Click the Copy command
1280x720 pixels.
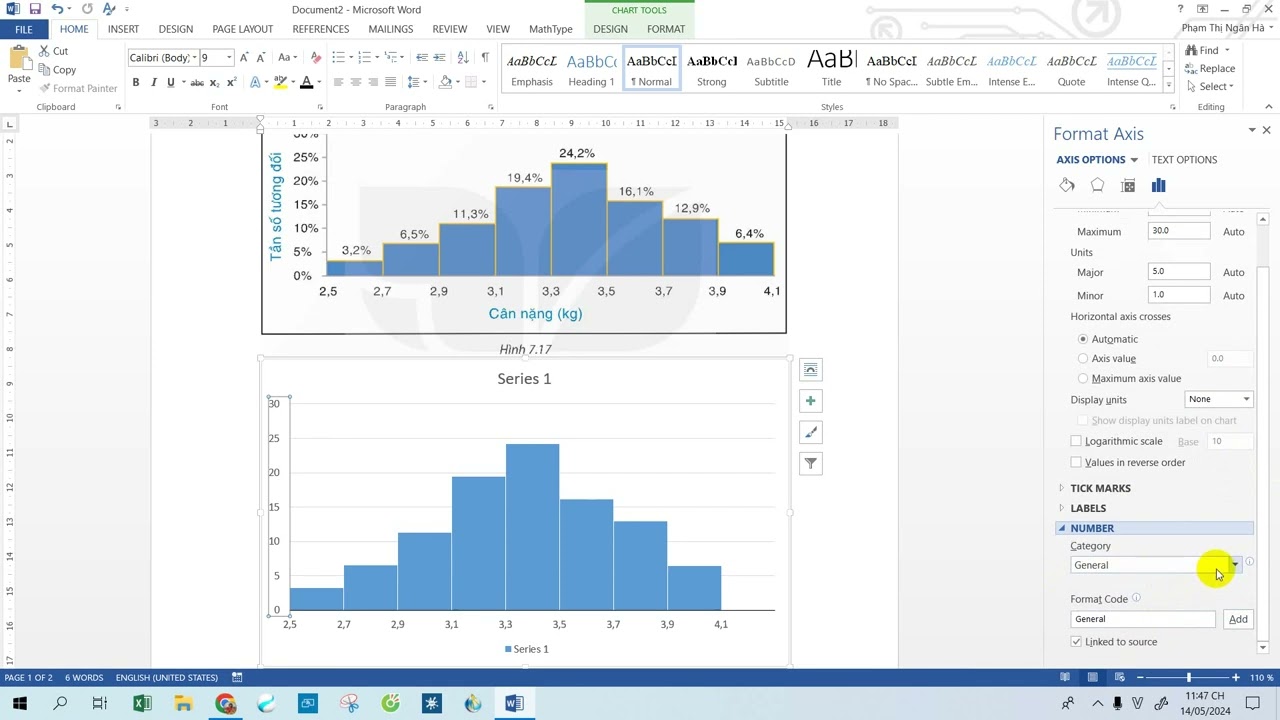[x=57, y=70]
